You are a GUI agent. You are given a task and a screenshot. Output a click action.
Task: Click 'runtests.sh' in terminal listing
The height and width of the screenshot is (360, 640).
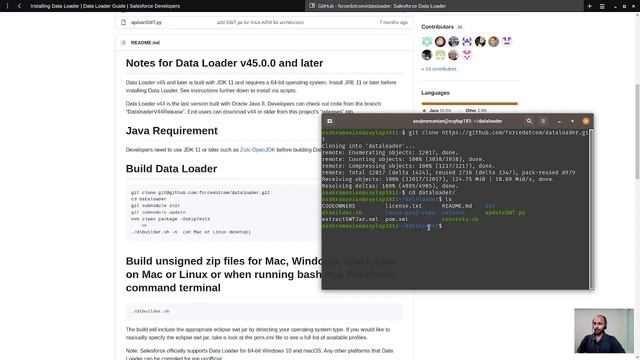(x=460, y=219)
